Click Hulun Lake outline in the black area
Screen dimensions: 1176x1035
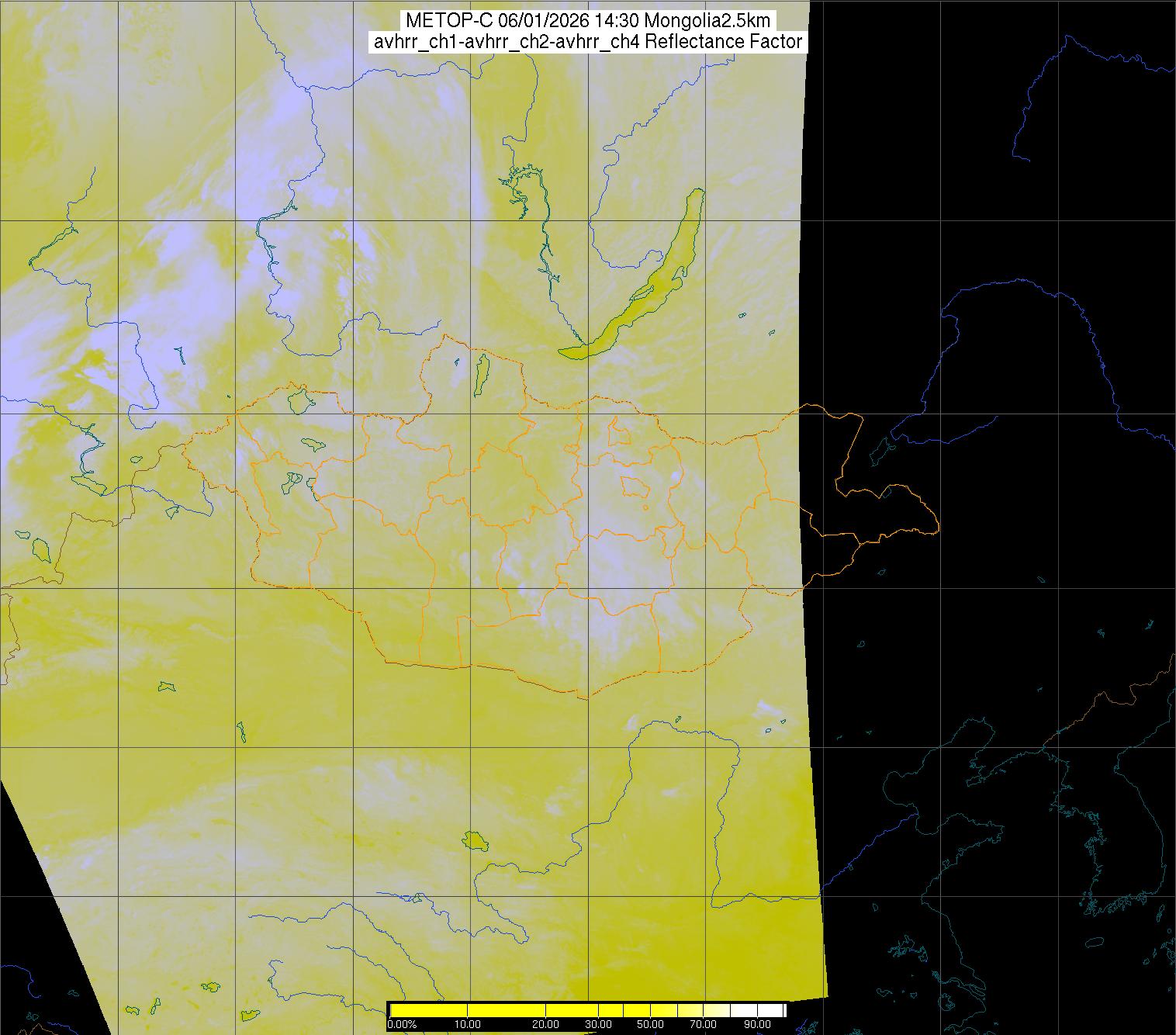coord(882,448)
